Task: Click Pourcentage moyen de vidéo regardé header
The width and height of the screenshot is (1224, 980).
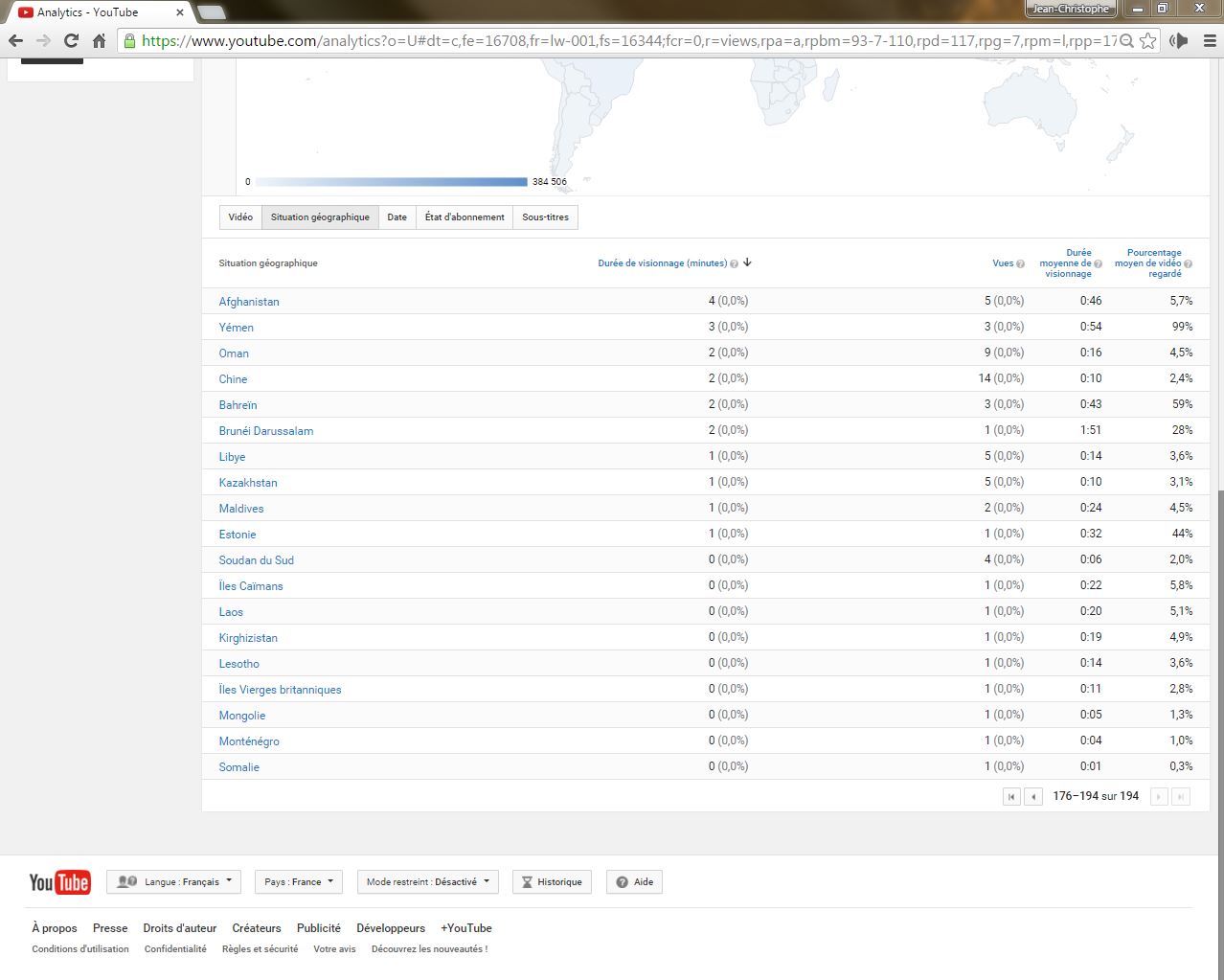Action: (1147, 263)
